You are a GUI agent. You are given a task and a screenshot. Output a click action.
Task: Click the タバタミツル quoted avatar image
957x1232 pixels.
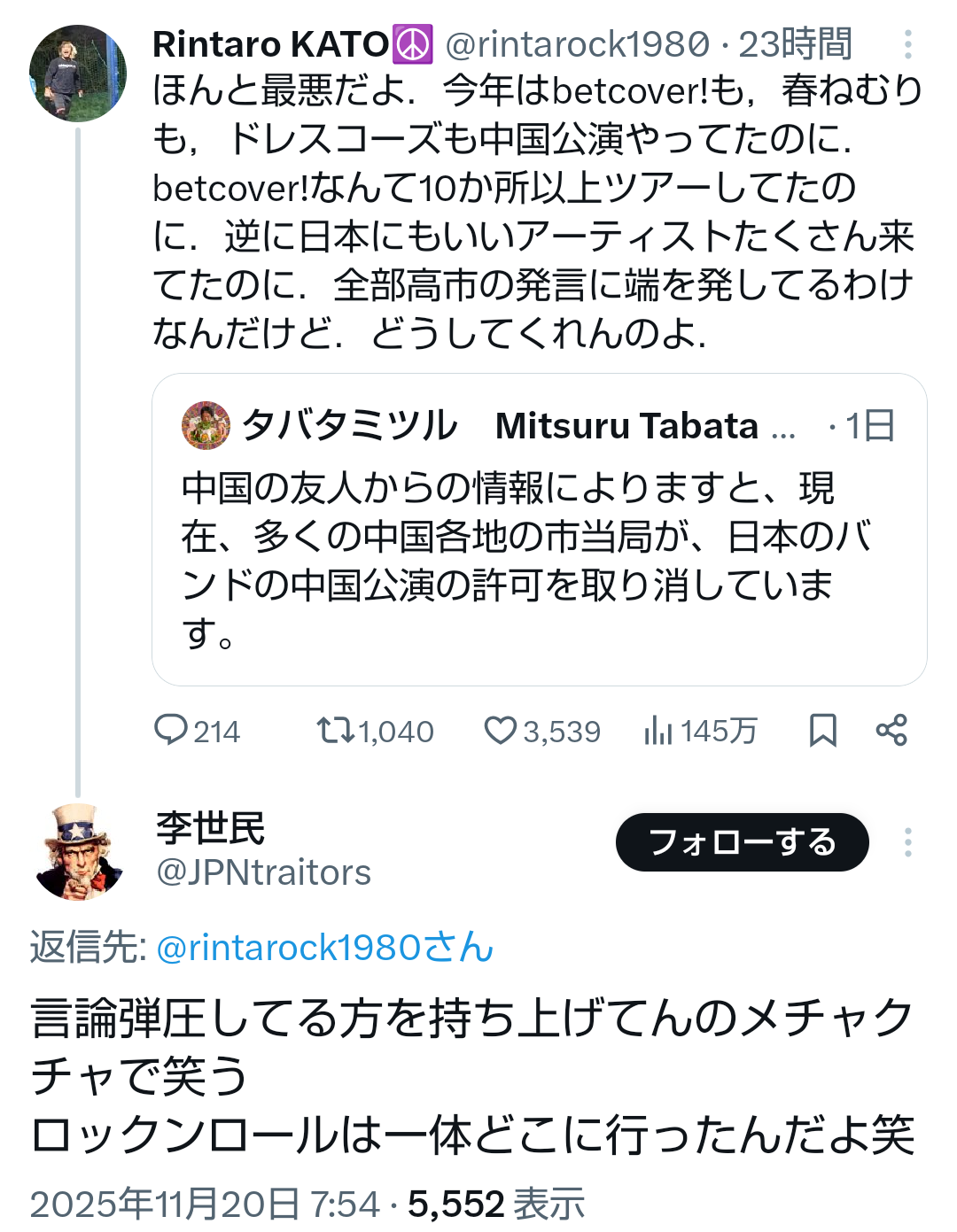206,426
